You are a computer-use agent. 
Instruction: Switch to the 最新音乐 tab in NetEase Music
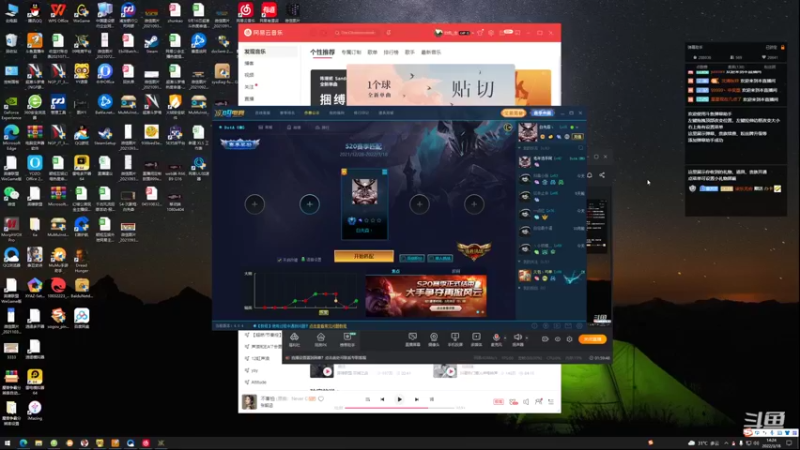click(431, 52)
